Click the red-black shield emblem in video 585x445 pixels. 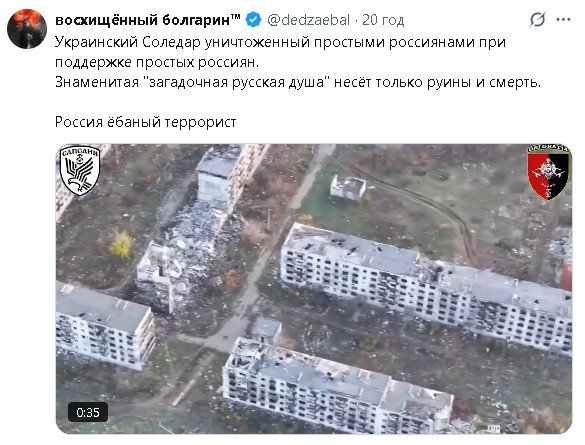(548, 172)
